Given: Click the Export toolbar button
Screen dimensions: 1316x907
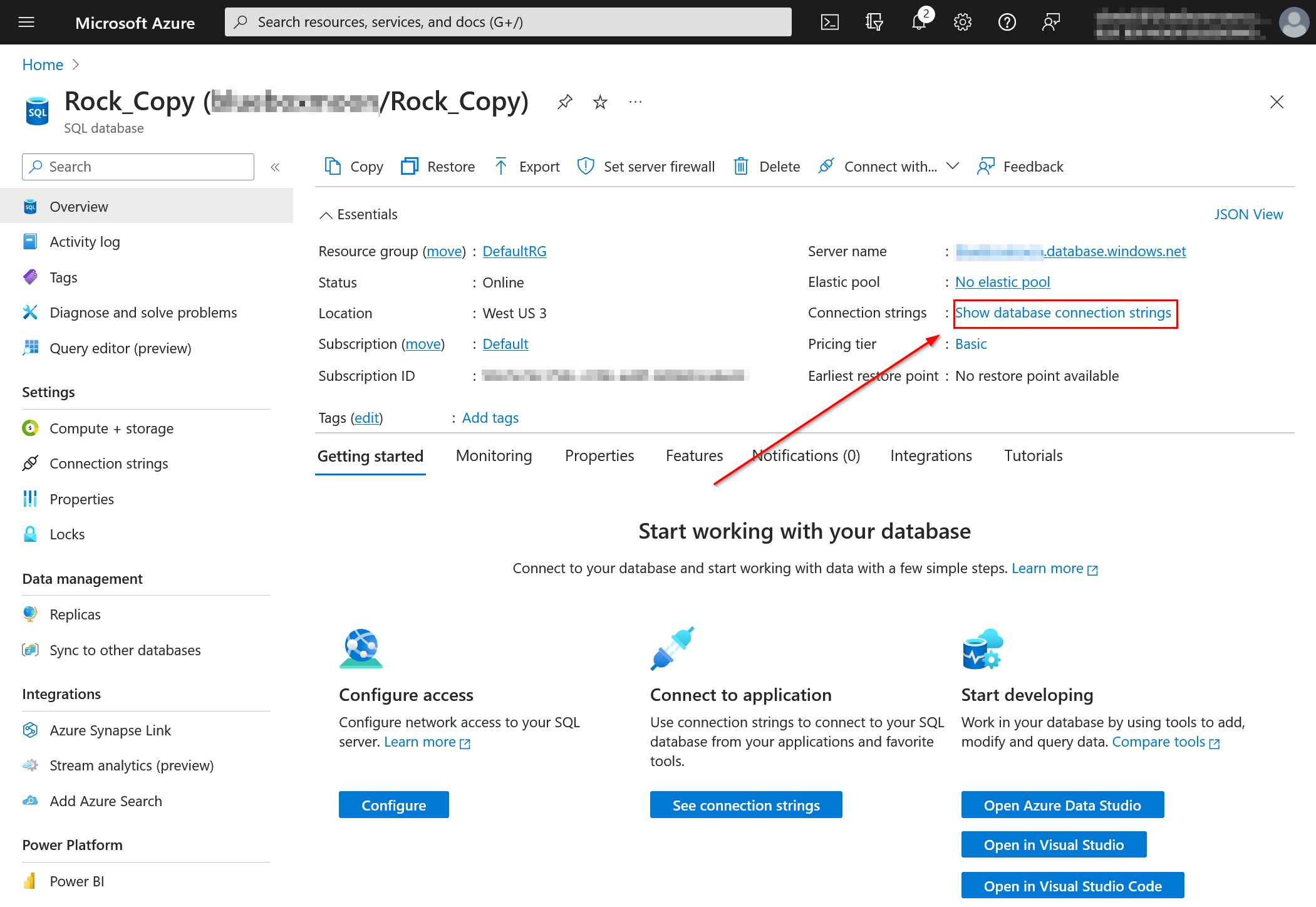Looking at the screenshot, I should [527, 167].
